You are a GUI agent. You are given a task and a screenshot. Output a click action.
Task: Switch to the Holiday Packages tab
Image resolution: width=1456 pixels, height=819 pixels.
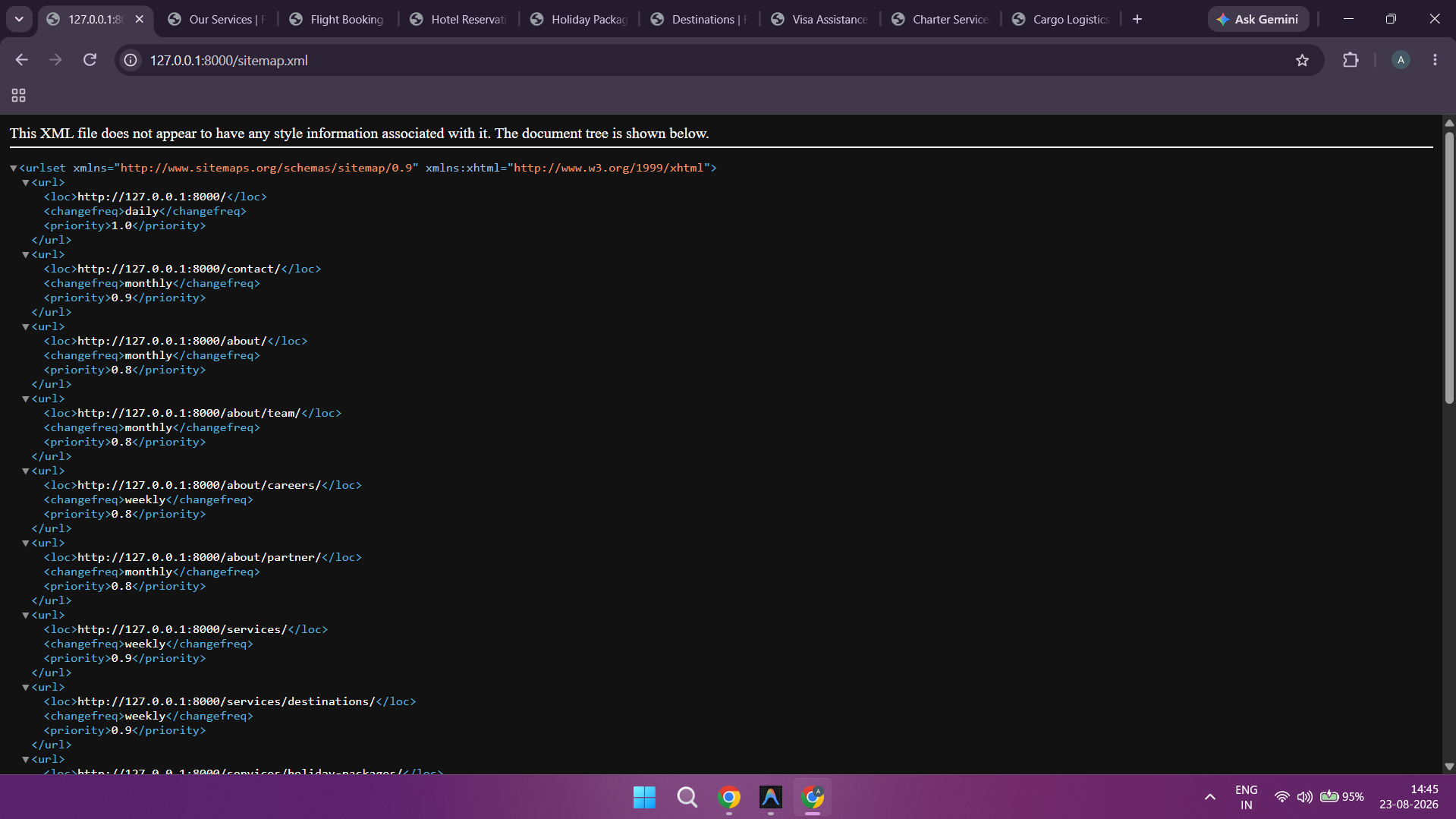(x=580, y=19)
